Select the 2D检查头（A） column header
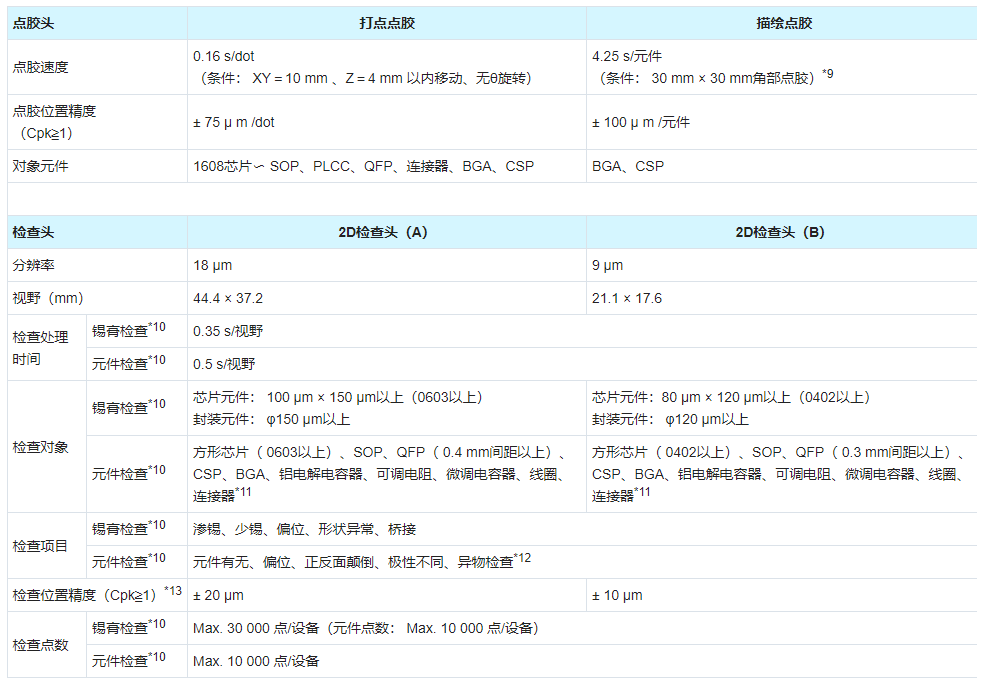Screen dimensions: 994x687 click(x=386, y=232)
